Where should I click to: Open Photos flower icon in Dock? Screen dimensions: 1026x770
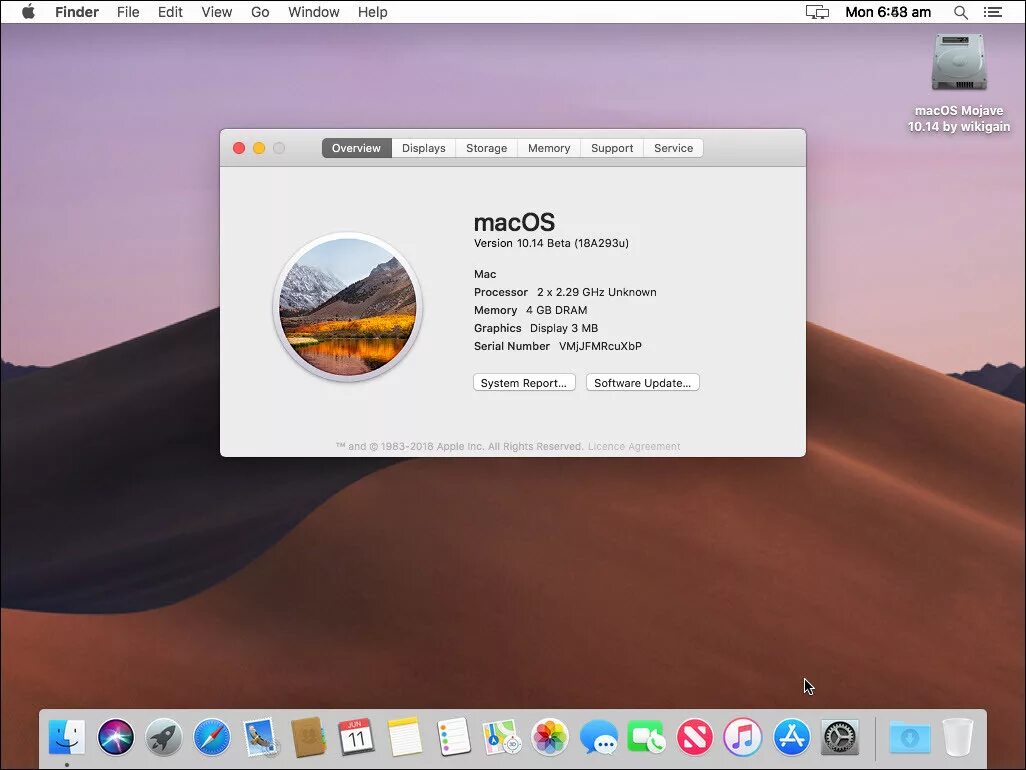tap(550, 737)
